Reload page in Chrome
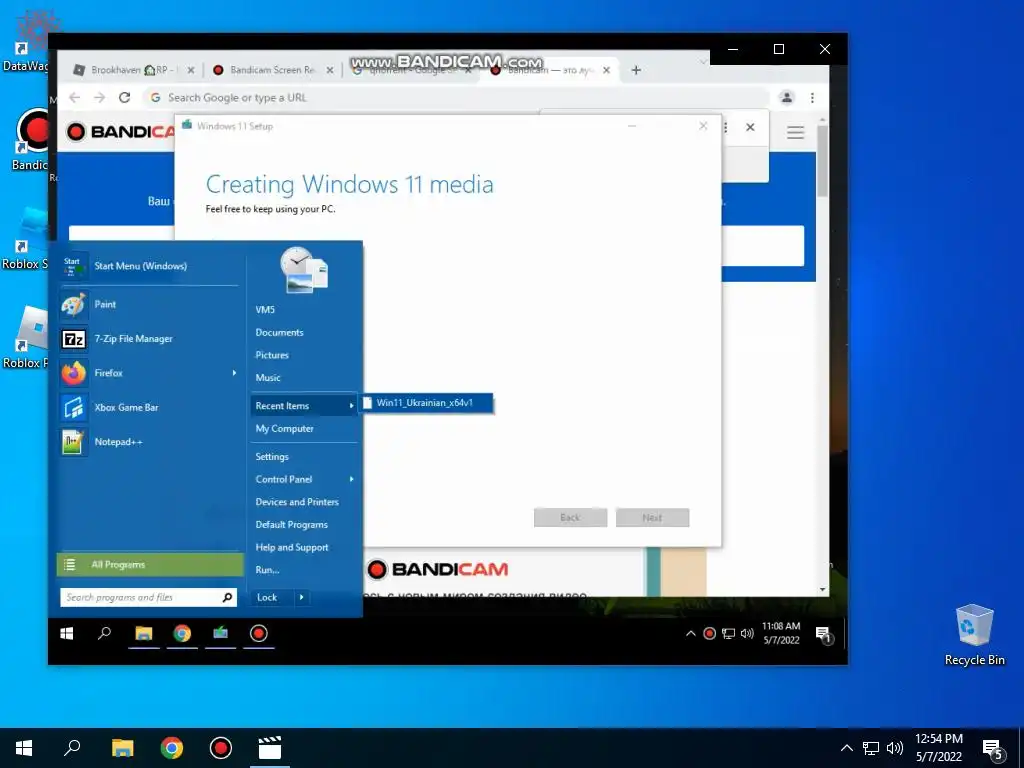The height and width of the screenshot is (768, 1024). 124,97
